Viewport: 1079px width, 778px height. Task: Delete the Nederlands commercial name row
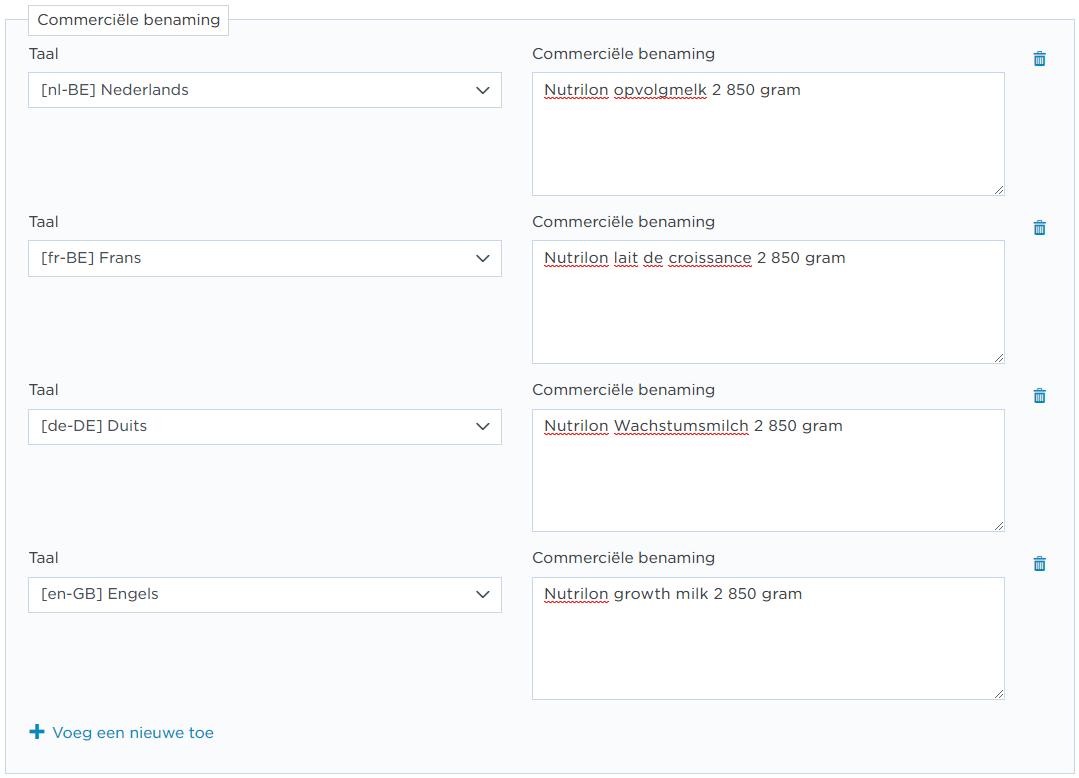1039,58
